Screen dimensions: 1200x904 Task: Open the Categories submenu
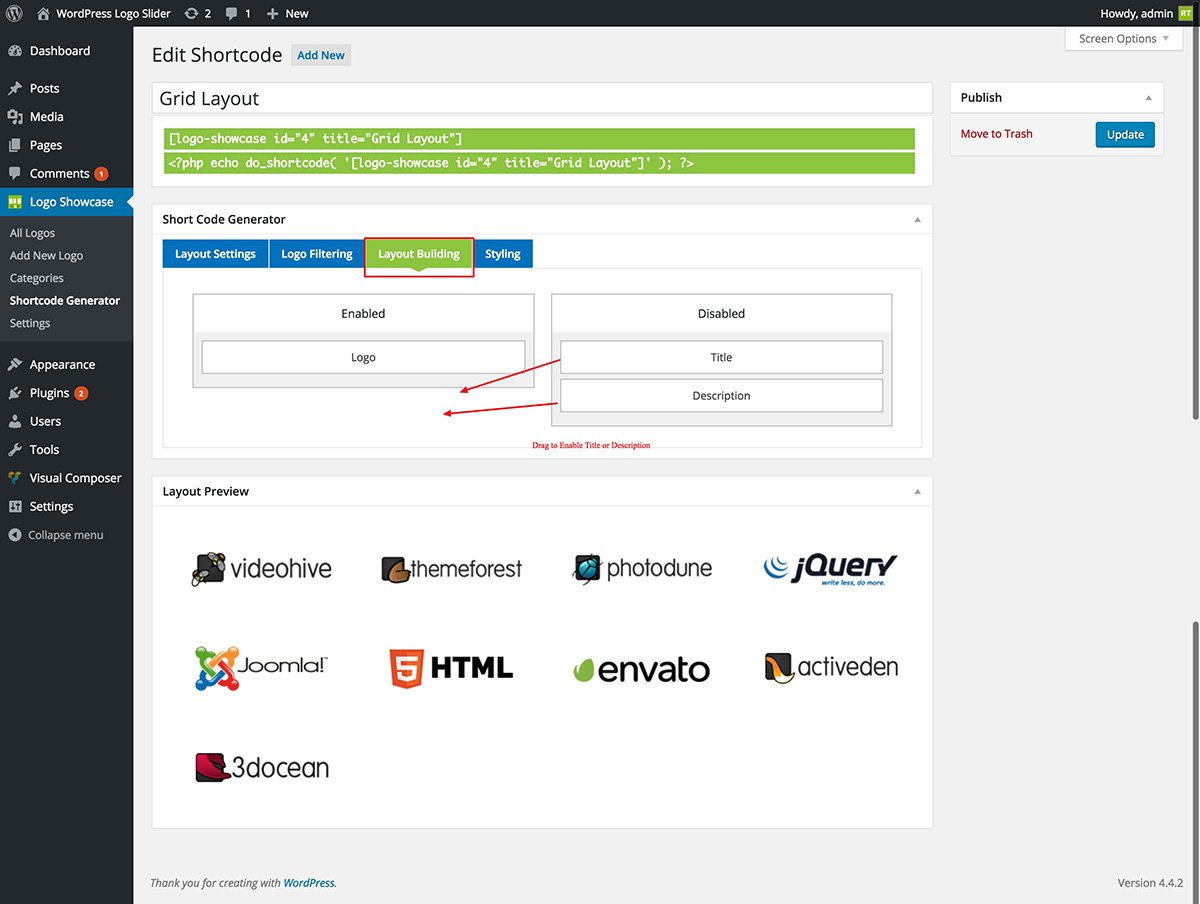coord(36,278)
